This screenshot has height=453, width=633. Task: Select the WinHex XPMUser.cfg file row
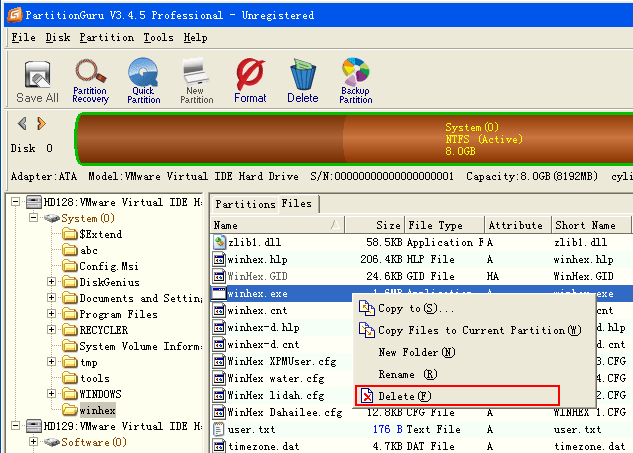[x=283, y=361]
